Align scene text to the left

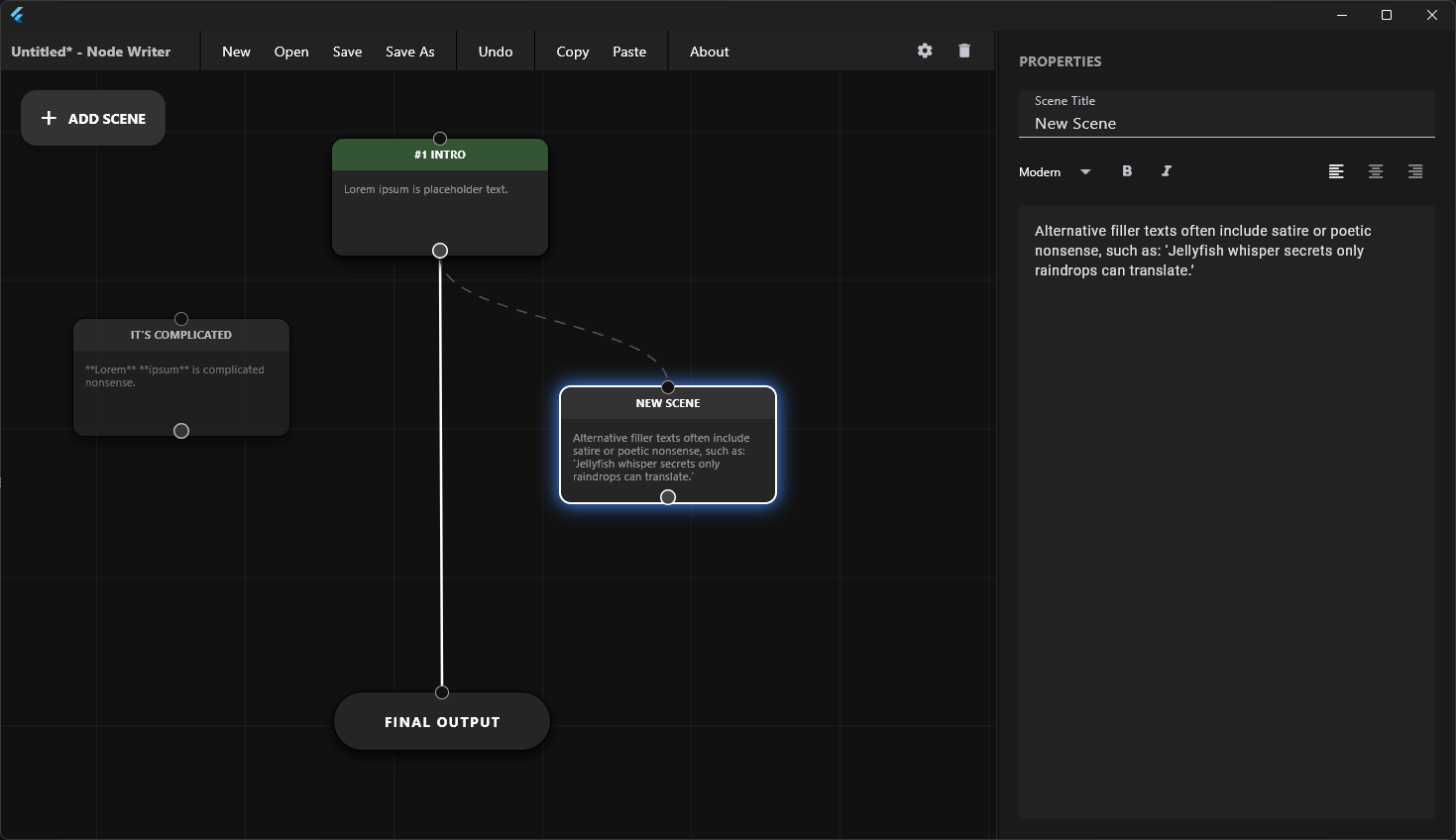coord(1336,171)
